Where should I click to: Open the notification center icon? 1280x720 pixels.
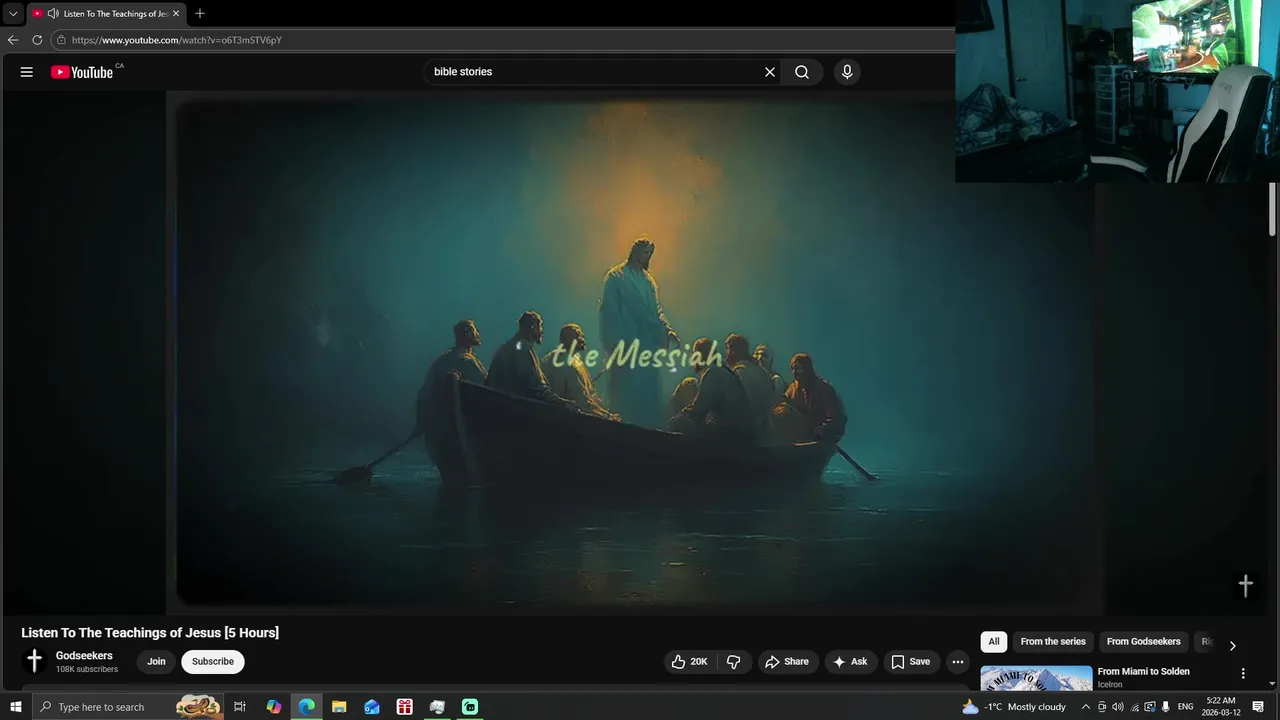(1259, 707)
